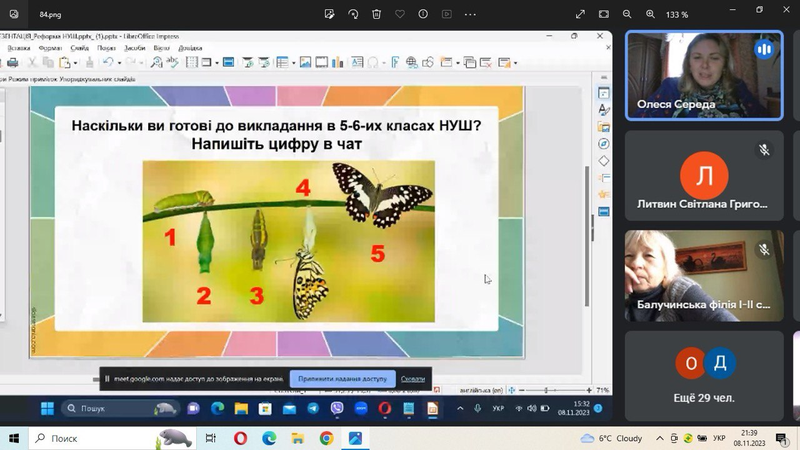Click the insert chart icon in Impress
Viewport: 800px width, 450px height.
(337, 62)
